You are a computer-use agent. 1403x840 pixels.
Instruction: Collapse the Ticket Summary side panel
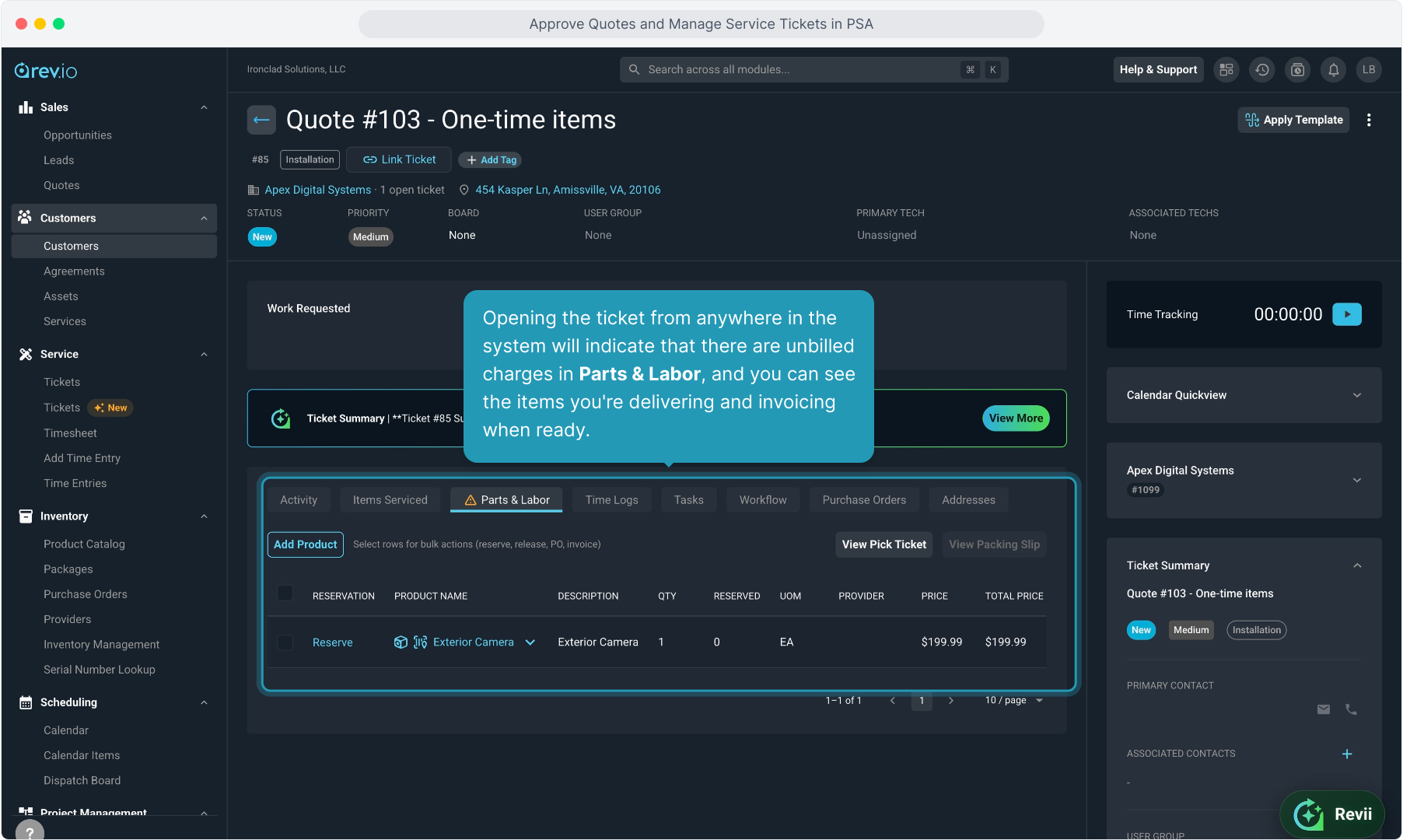tap(1357, 565)
